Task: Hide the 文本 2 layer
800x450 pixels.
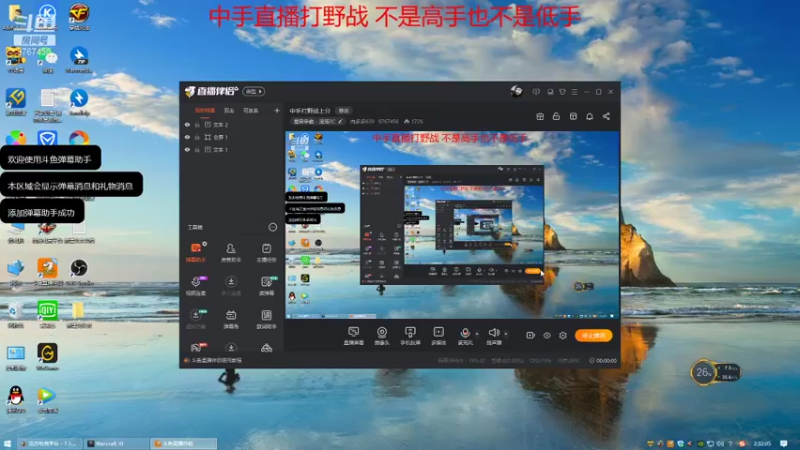Action: pos(187,124)
